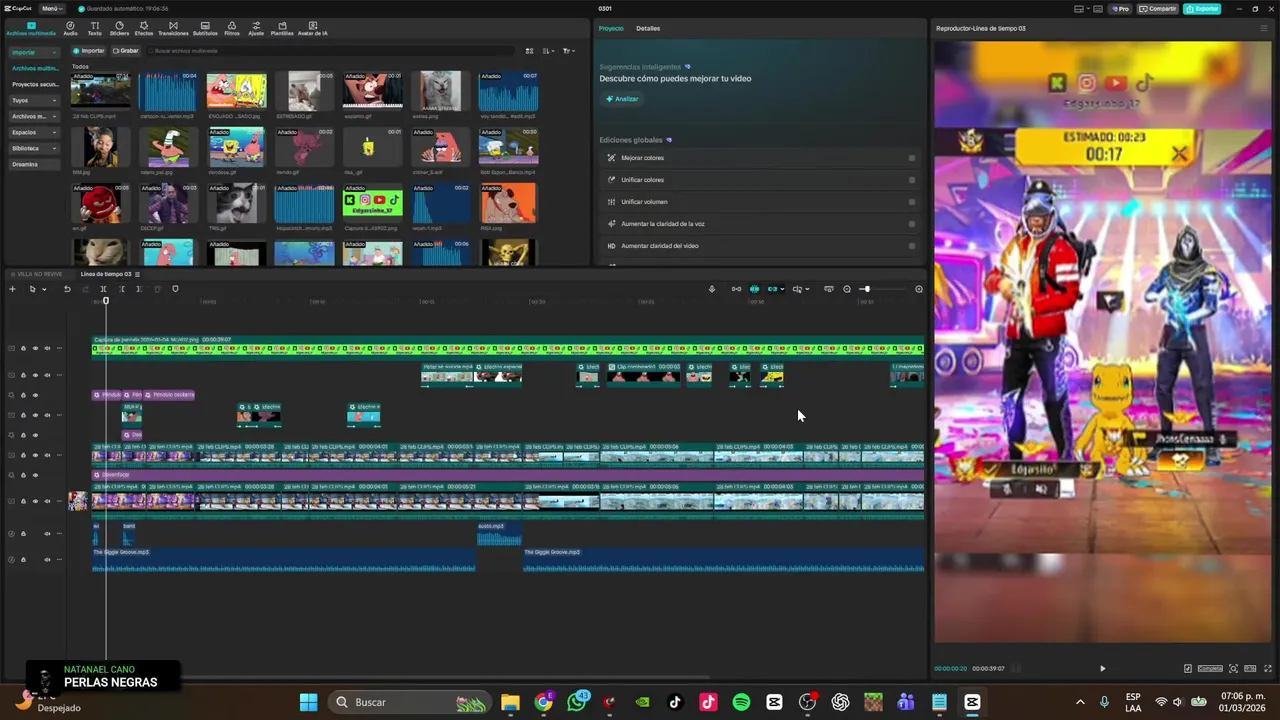
Task: Expand the Espacios sidebar section
Action: [35, 132]
